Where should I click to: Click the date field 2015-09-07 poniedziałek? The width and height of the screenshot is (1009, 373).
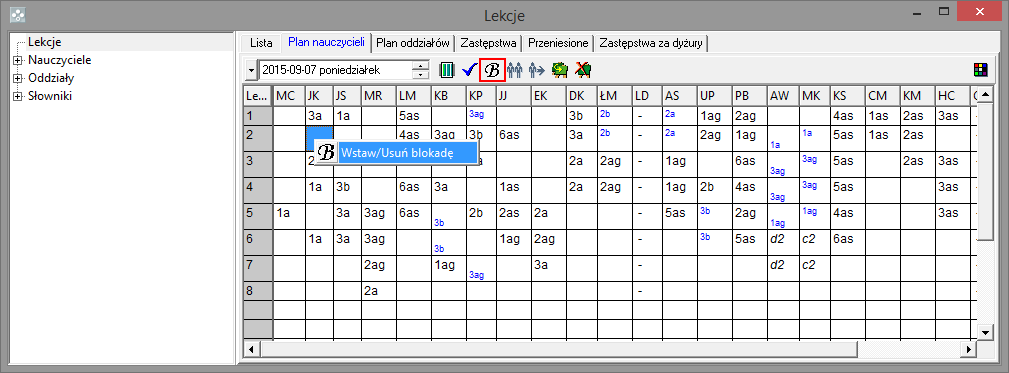(x=335, y=69)
